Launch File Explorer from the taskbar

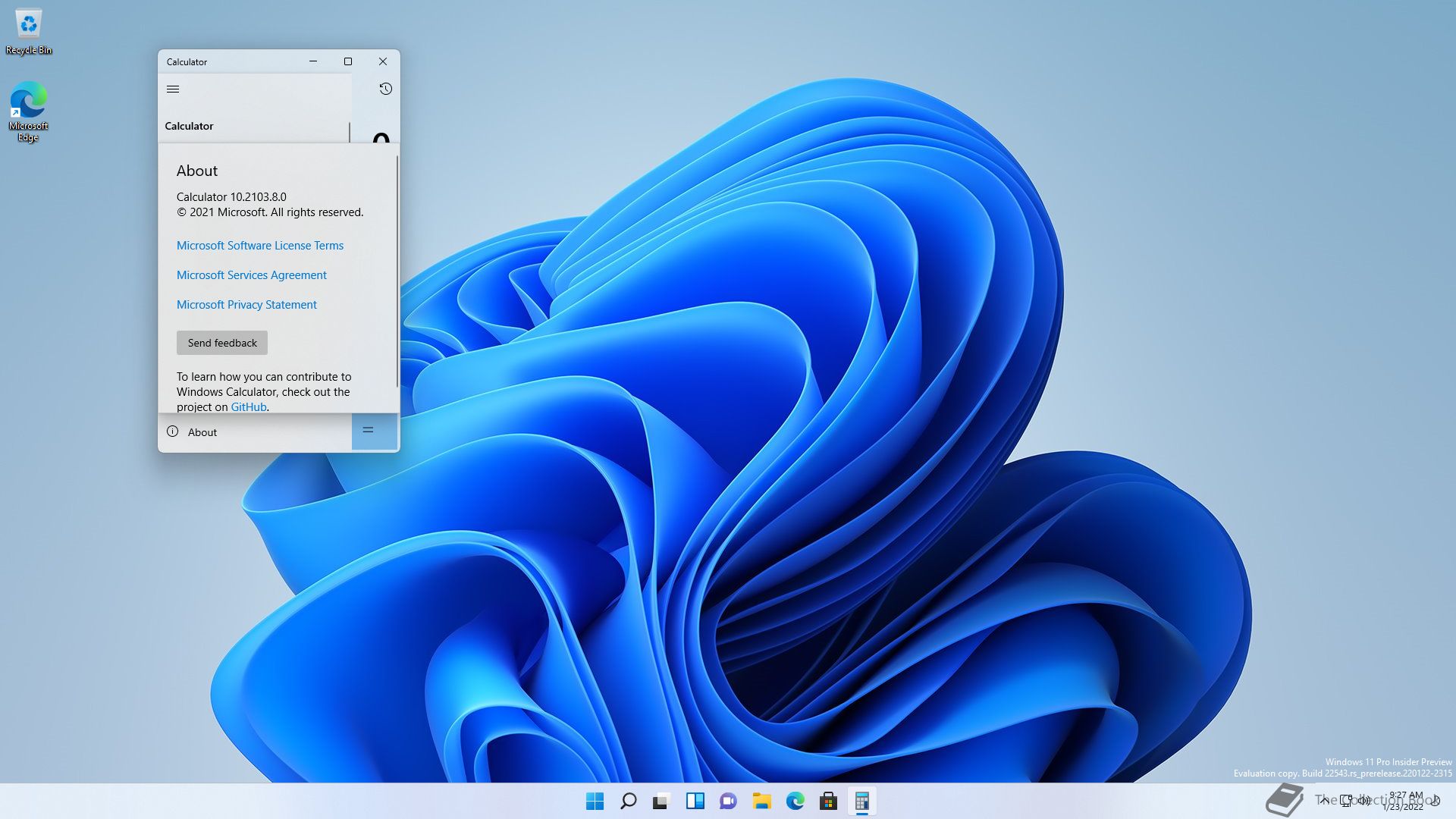click(762, 801)
